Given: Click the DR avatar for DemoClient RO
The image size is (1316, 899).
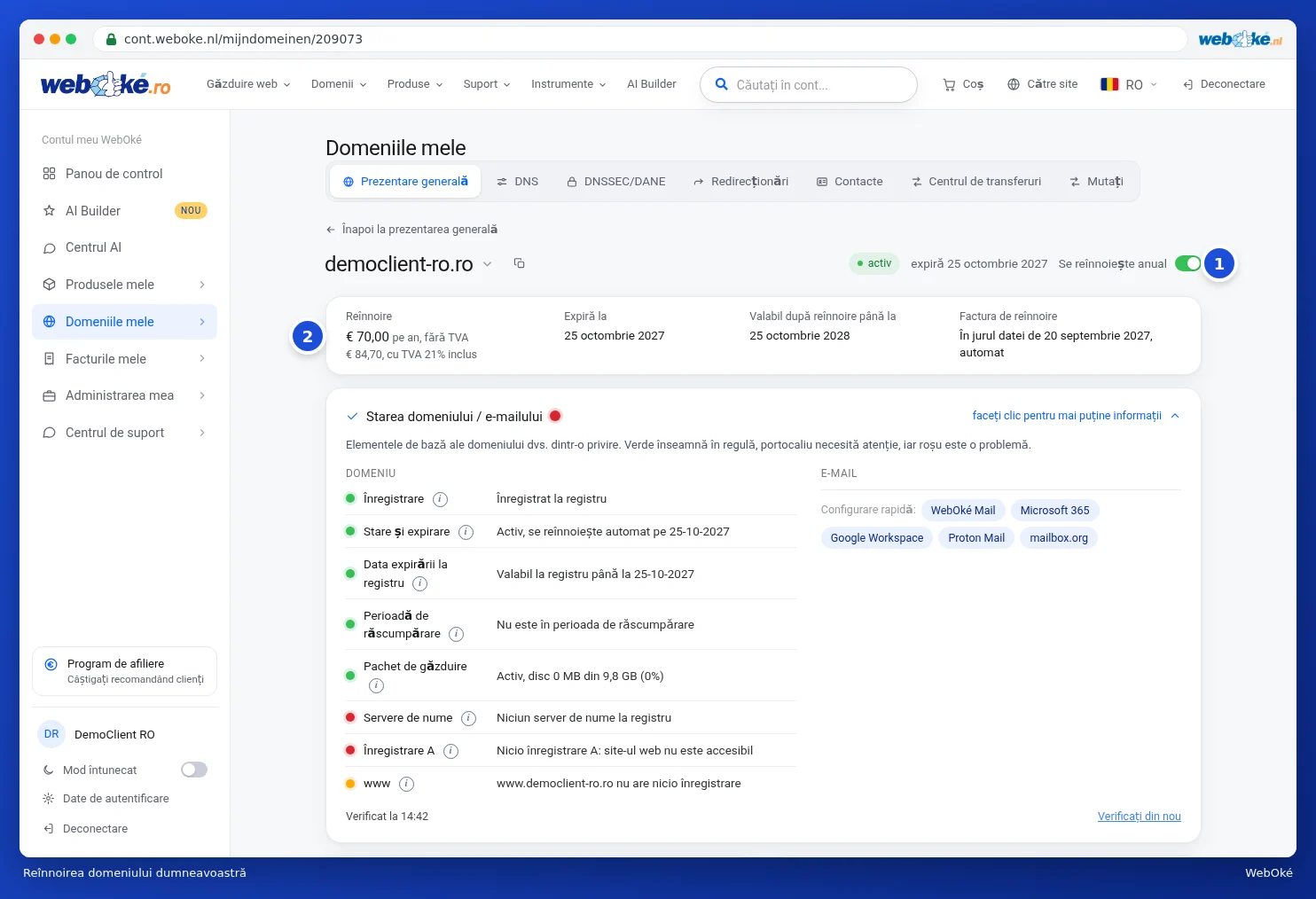Looking at the screenshot, I should [51, 734].
